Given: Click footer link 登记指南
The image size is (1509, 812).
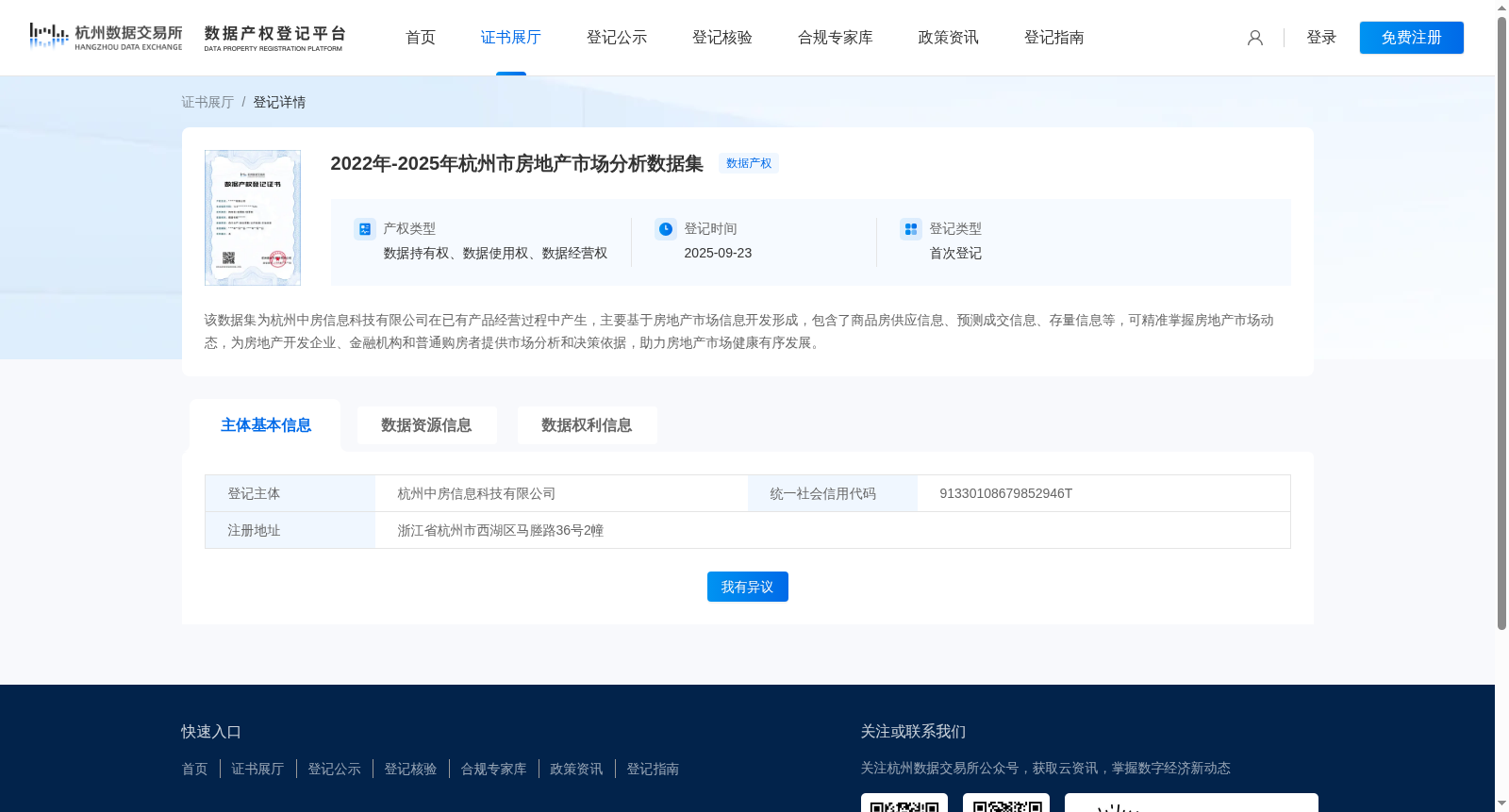Looking at the screenshot, I should [653, 769].
